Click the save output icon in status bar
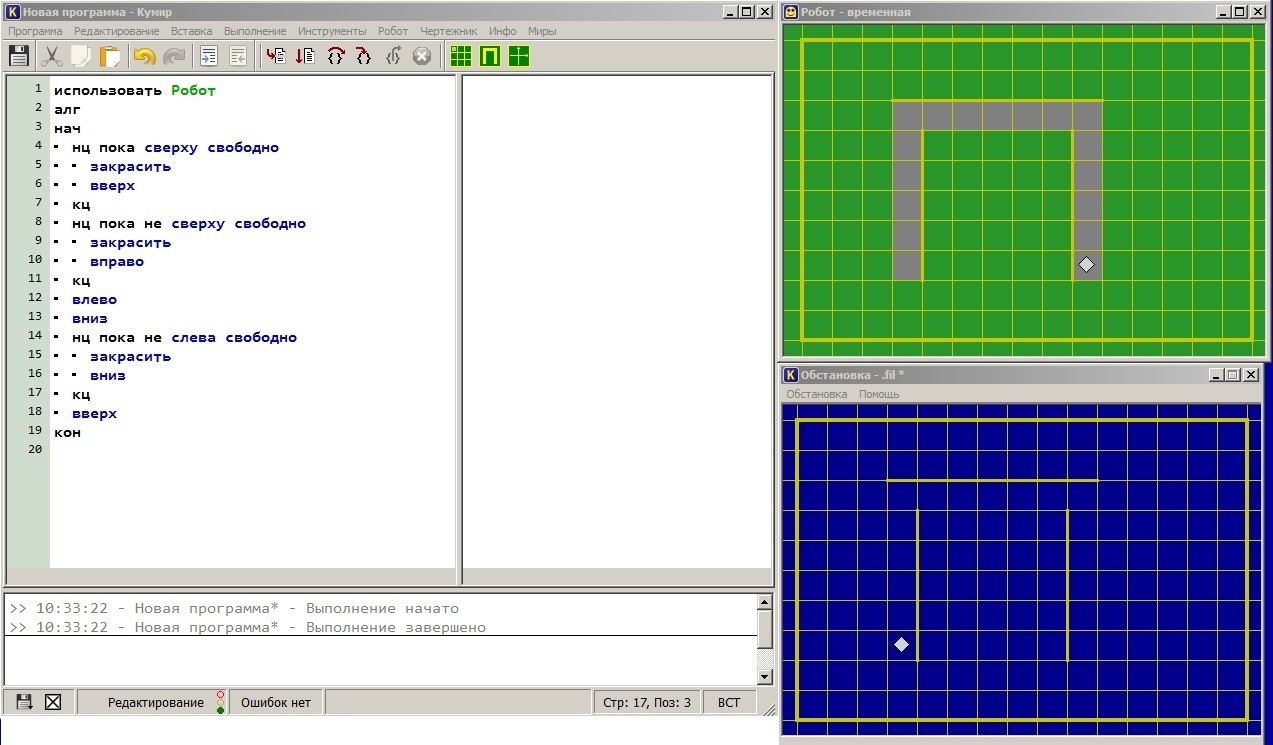 point(24,702)
